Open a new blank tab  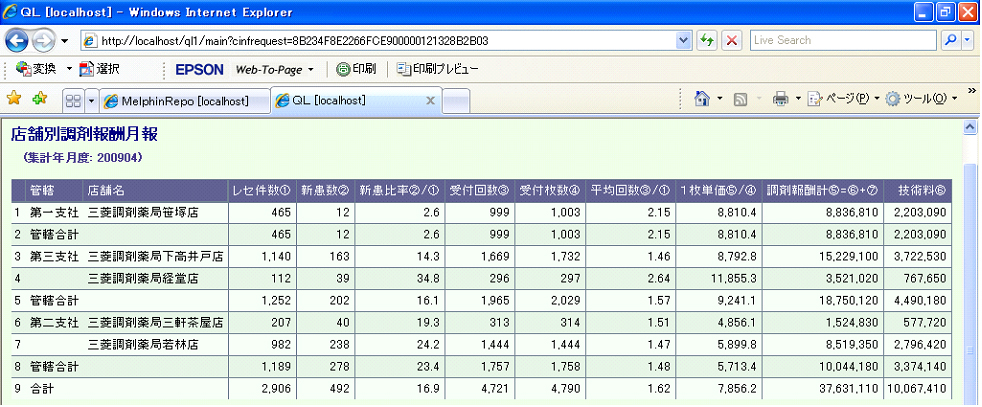pyautogui.click(x=457, y=101)
